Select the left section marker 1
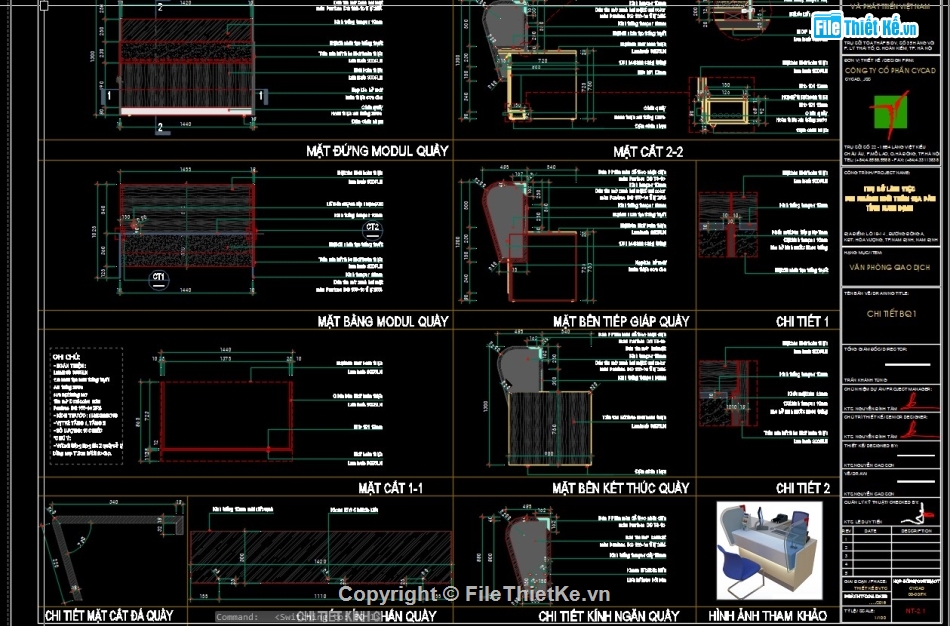The width and height of the screenshot is (950, 626). tap(106, 95)
